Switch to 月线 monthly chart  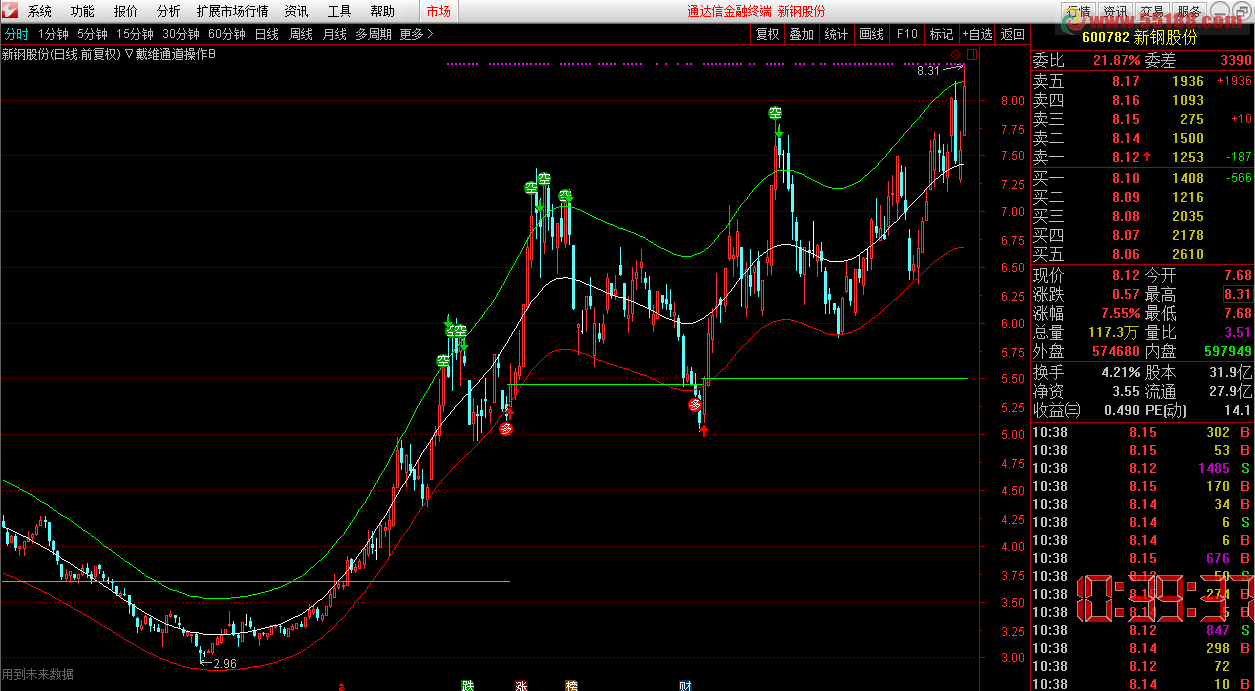pyautogui.click(x=334, y=34)
